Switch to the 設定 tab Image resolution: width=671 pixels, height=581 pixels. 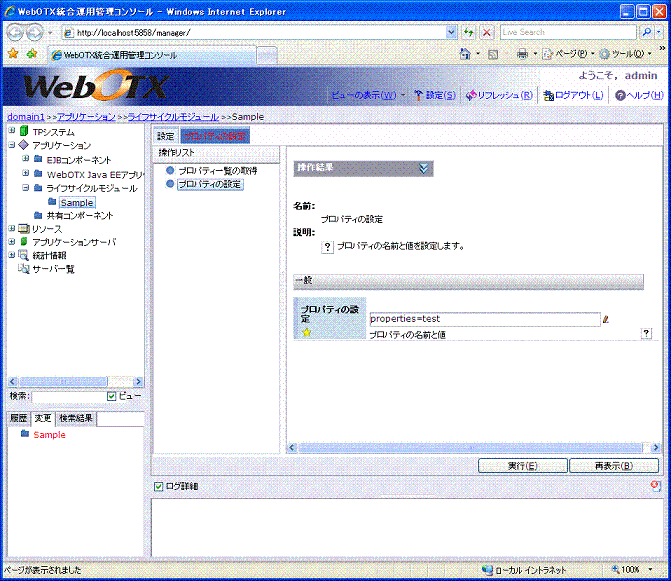point(166,135)
